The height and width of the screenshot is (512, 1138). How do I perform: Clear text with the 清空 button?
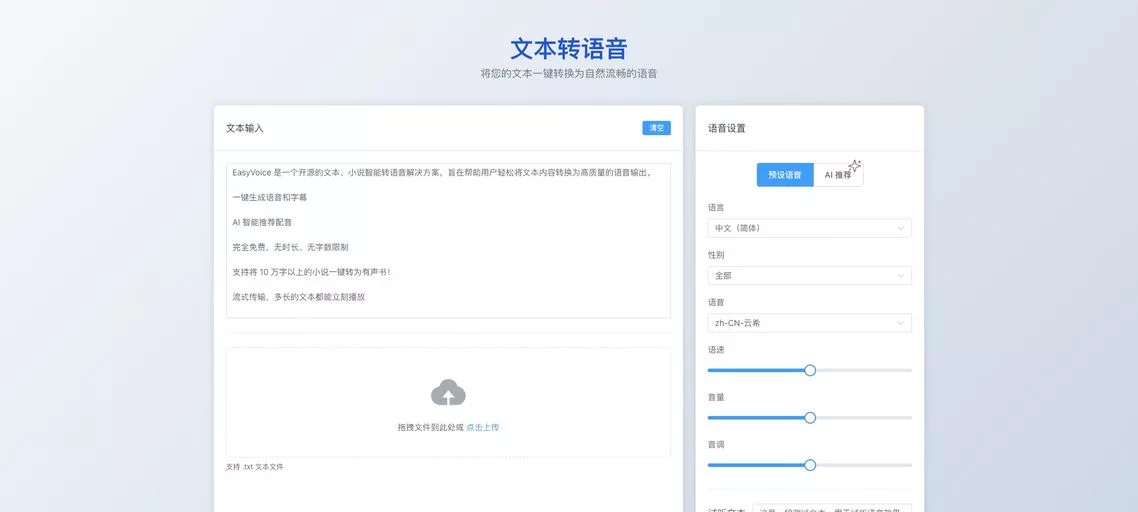[656, 128]
